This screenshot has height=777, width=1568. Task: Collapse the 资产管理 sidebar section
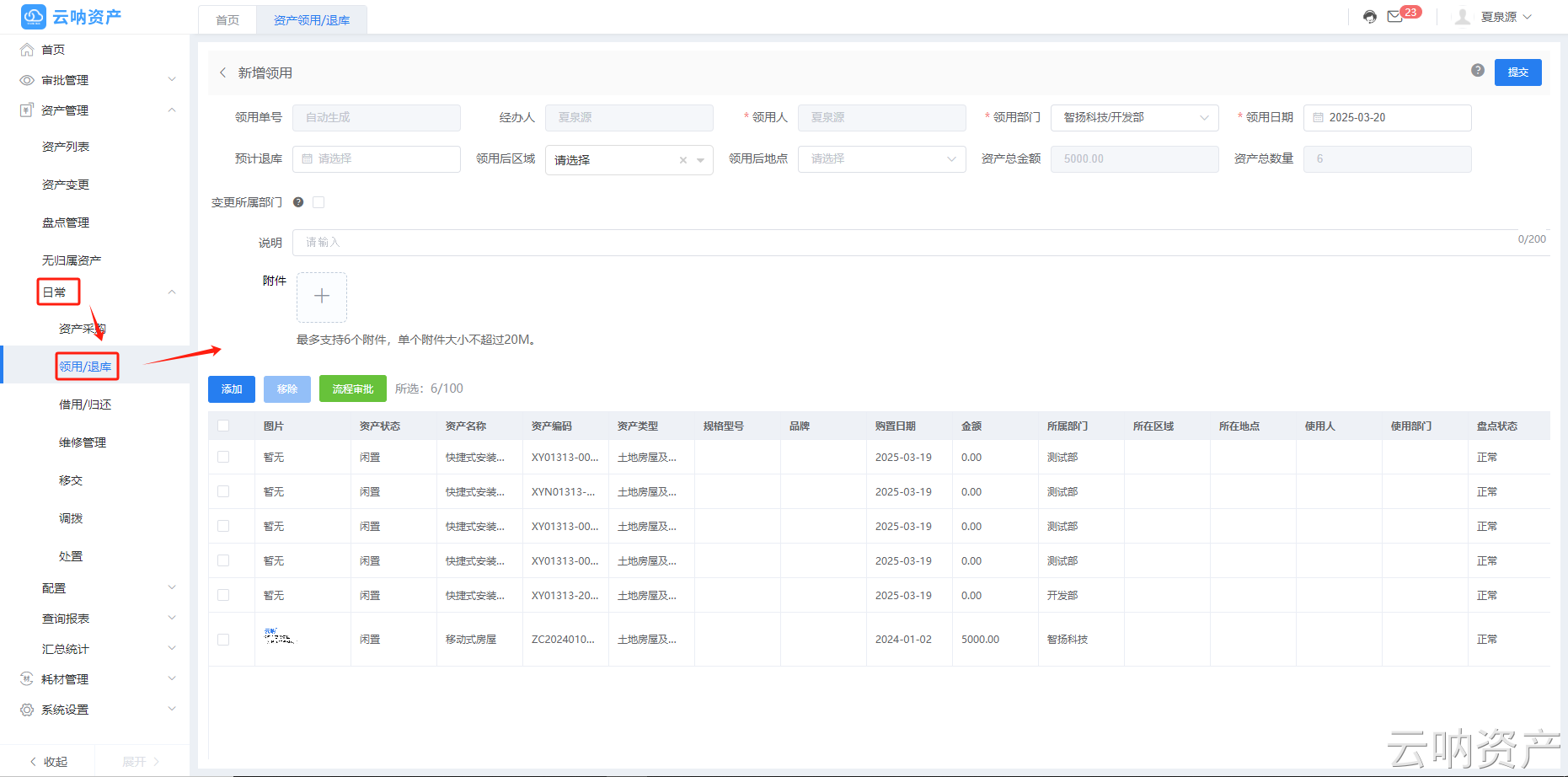[x=172, y=110]
